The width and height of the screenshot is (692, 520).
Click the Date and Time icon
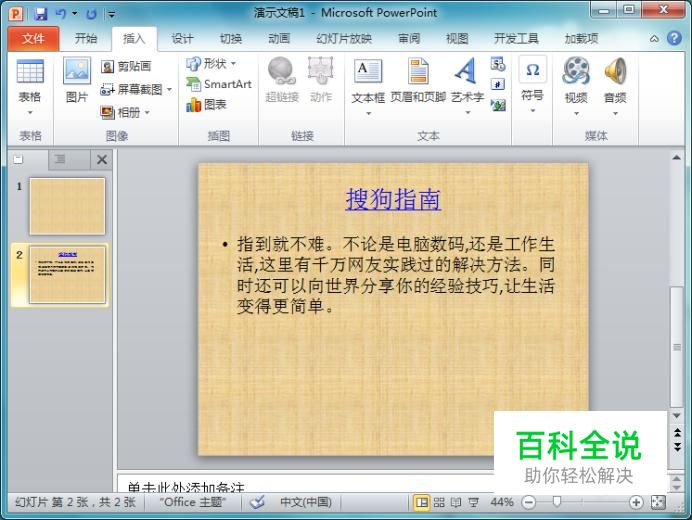(498, 64)
